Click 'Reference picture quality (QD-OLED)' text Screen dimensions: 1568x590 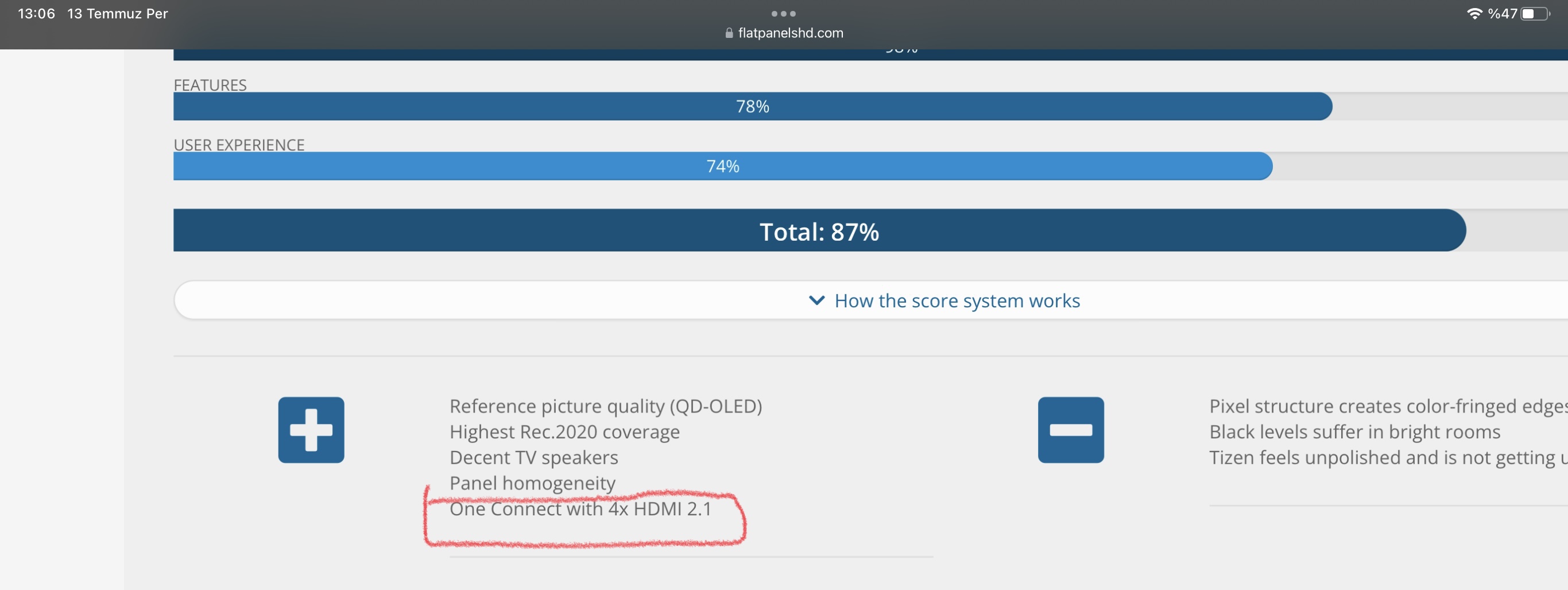(x=606, y=406)
